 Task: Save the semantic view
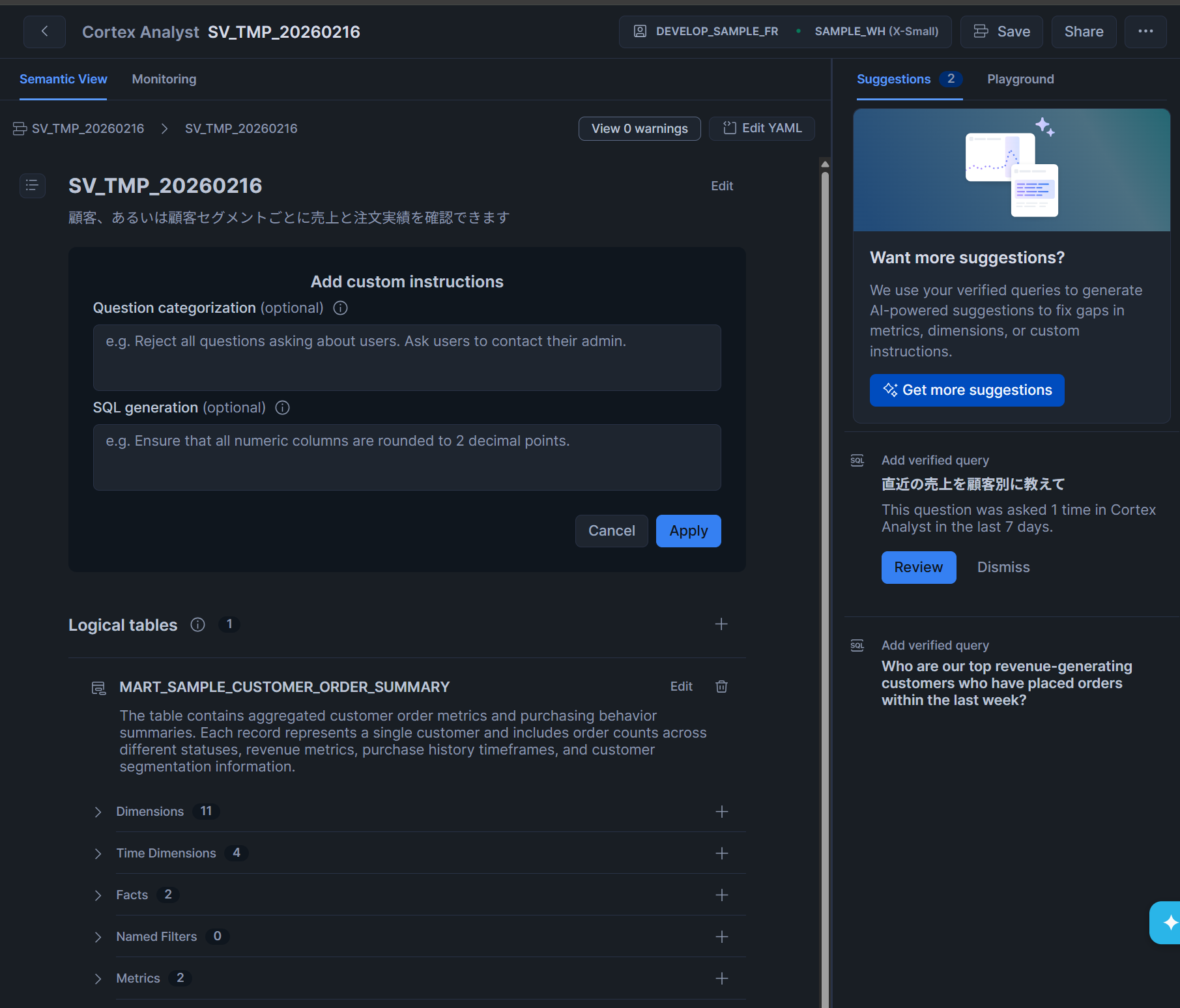coord(1001,31)
